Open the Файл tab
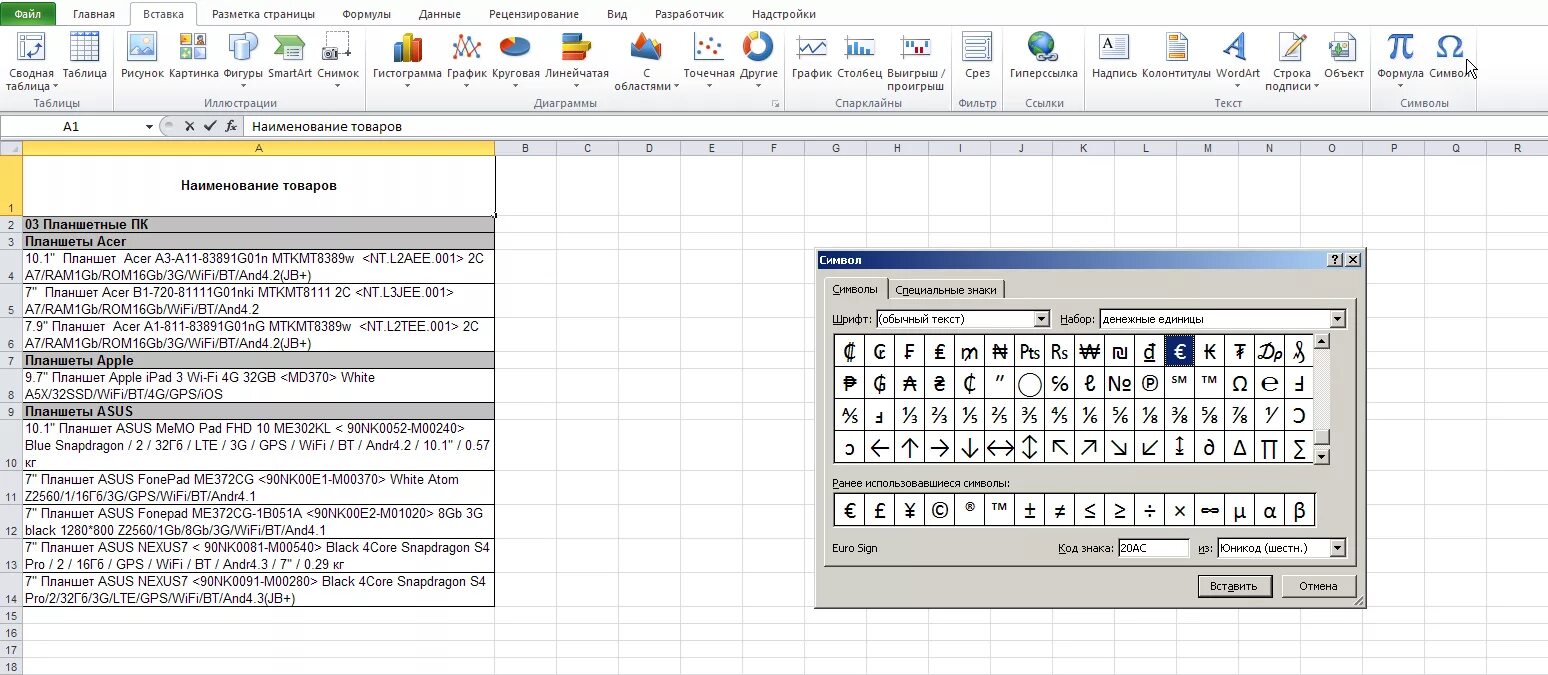This screenshot has height=675, width=1548. coord(28,14)
